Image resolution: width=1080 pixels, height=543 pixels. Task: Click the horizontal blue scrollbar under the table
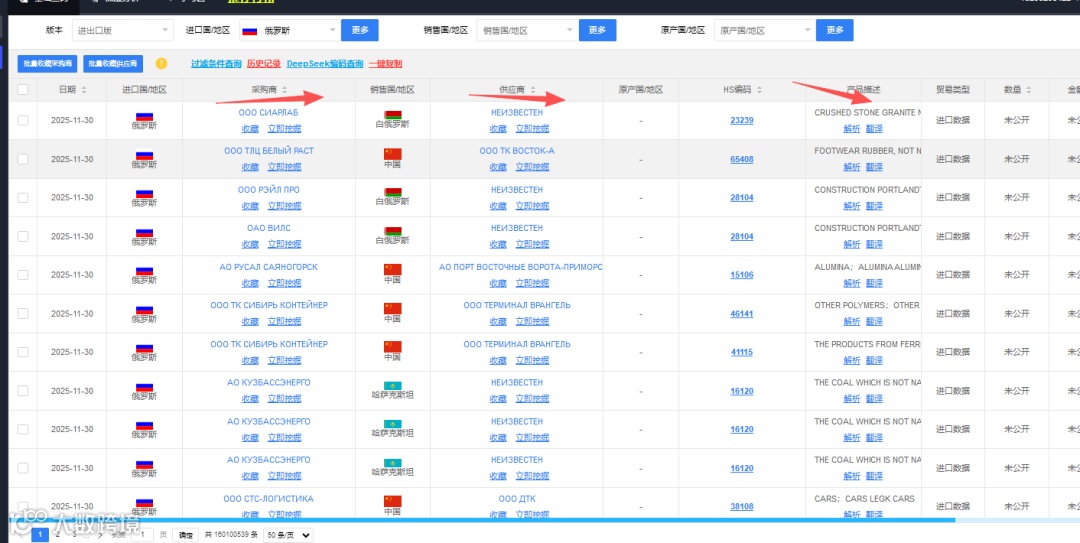(x=482, y=520)
